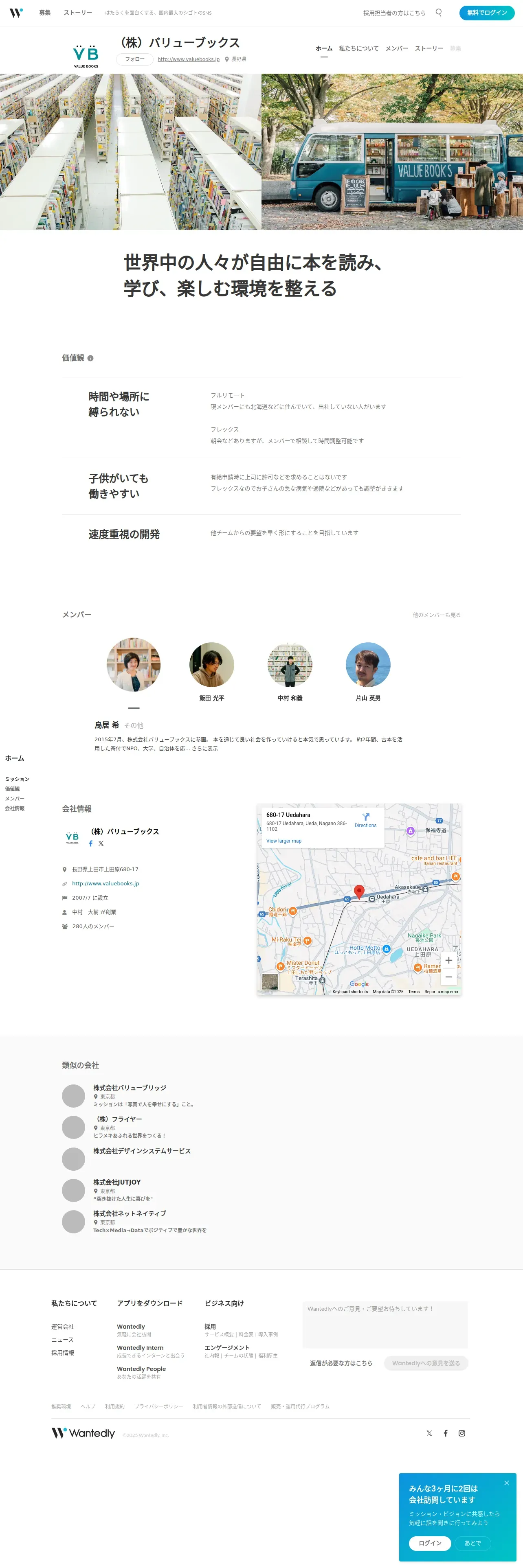Open 募集 in top navigation
The image size is (523, 1568).
click(45, 12)
